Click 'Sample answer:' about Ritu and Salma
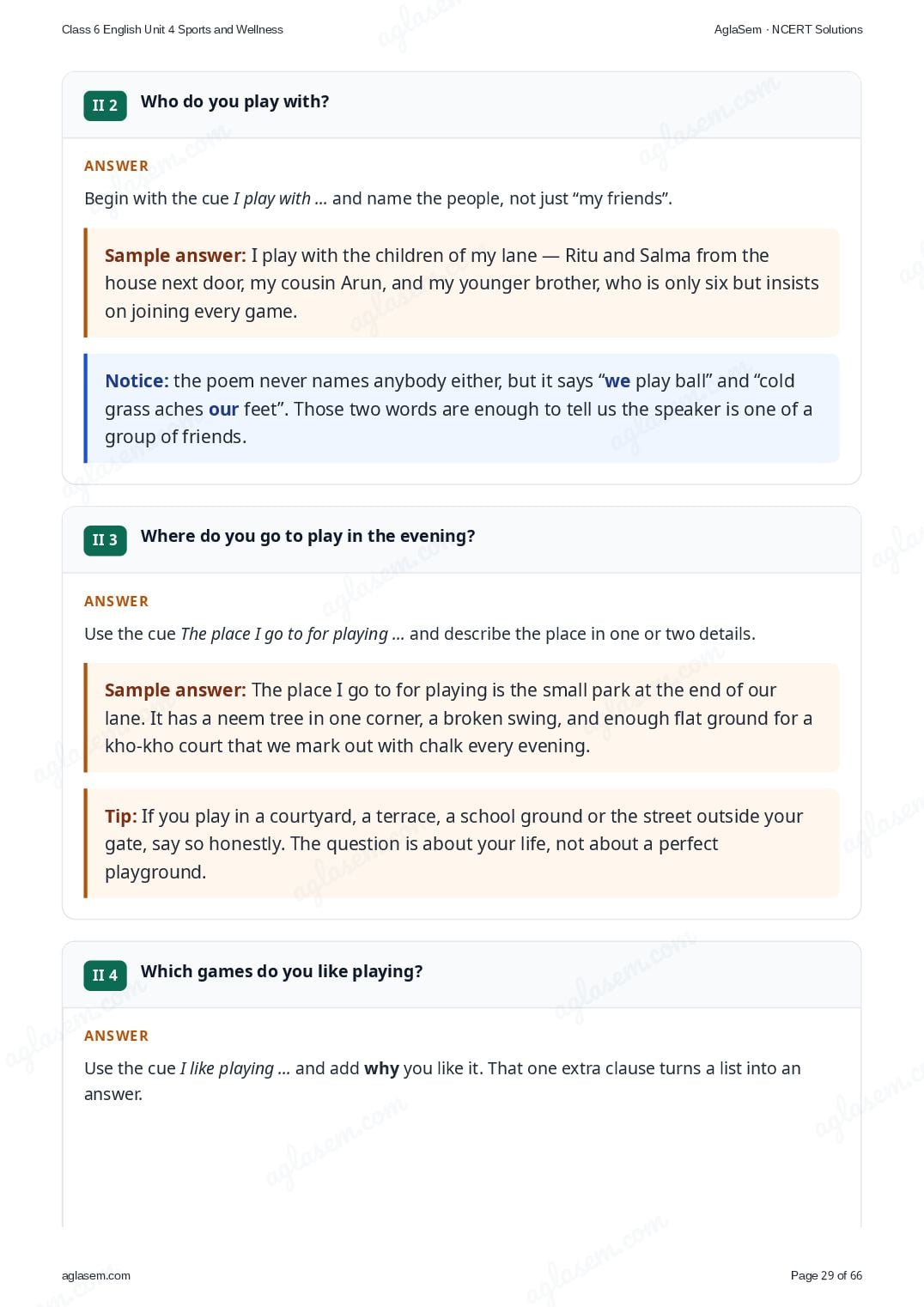924x1307 pixels. click(175, 255)
